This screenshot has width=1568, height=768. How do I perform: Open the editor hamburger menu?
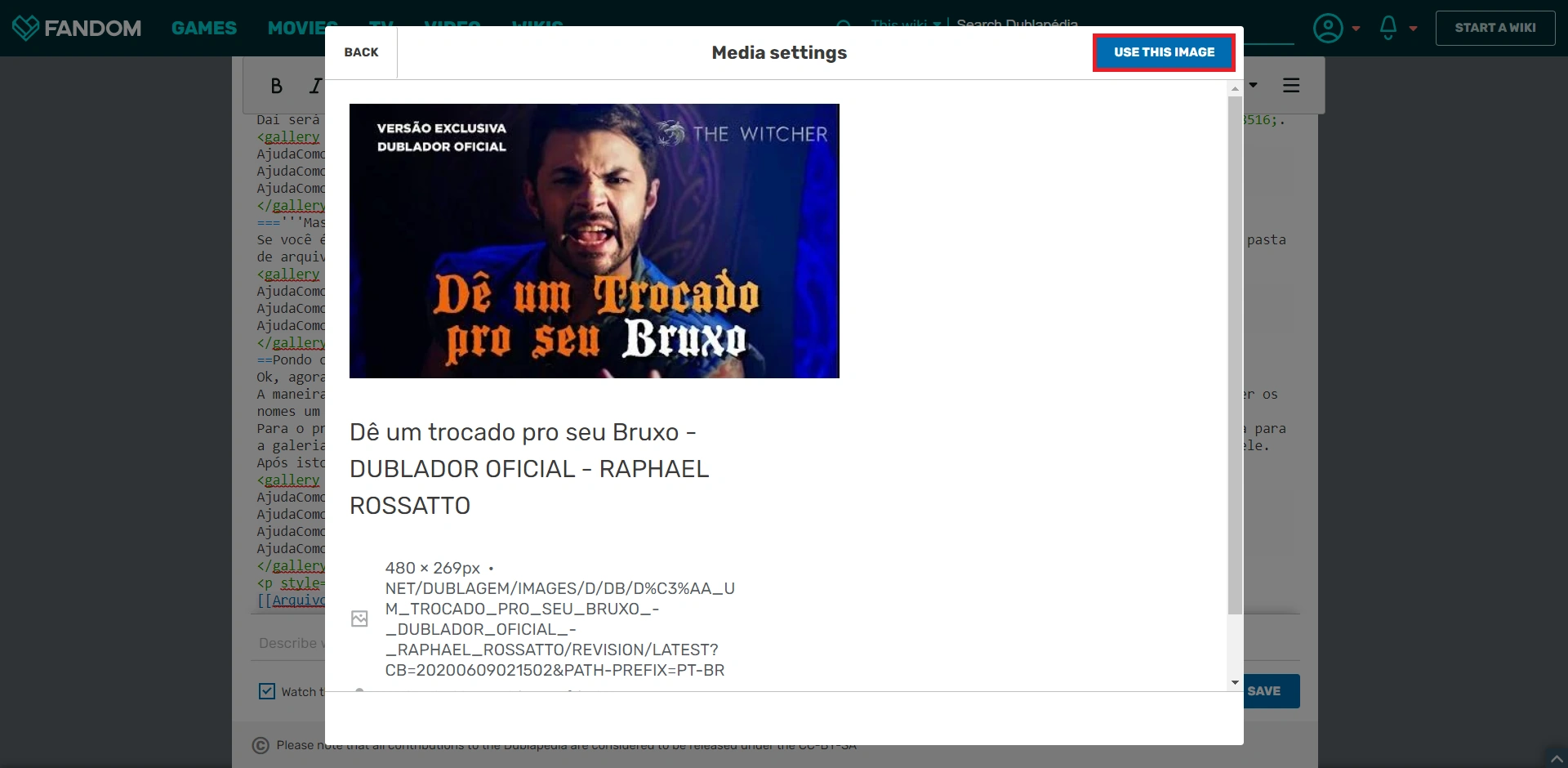[1291, 85]
